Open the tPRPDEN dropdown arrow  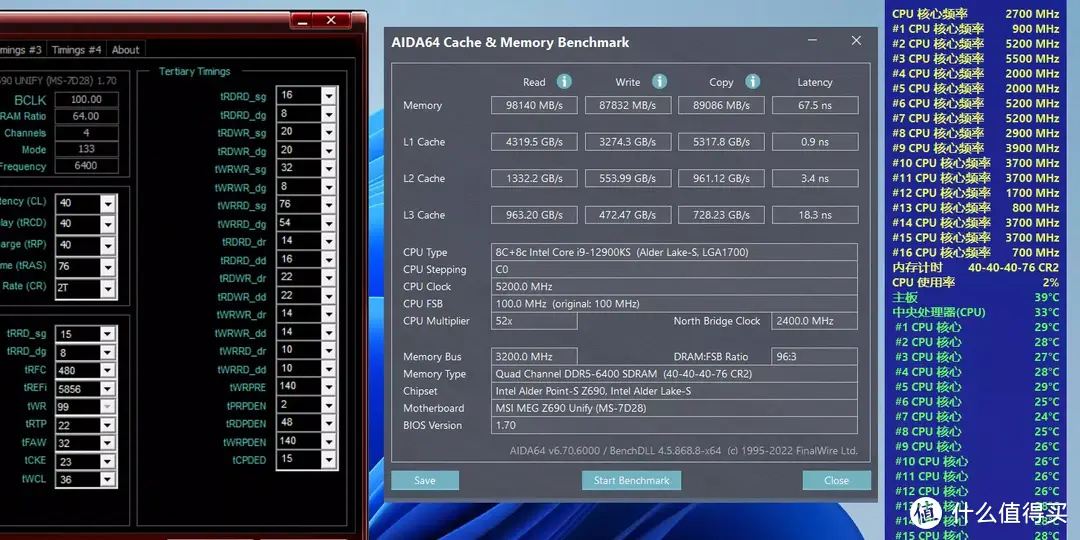pos(329,406)
